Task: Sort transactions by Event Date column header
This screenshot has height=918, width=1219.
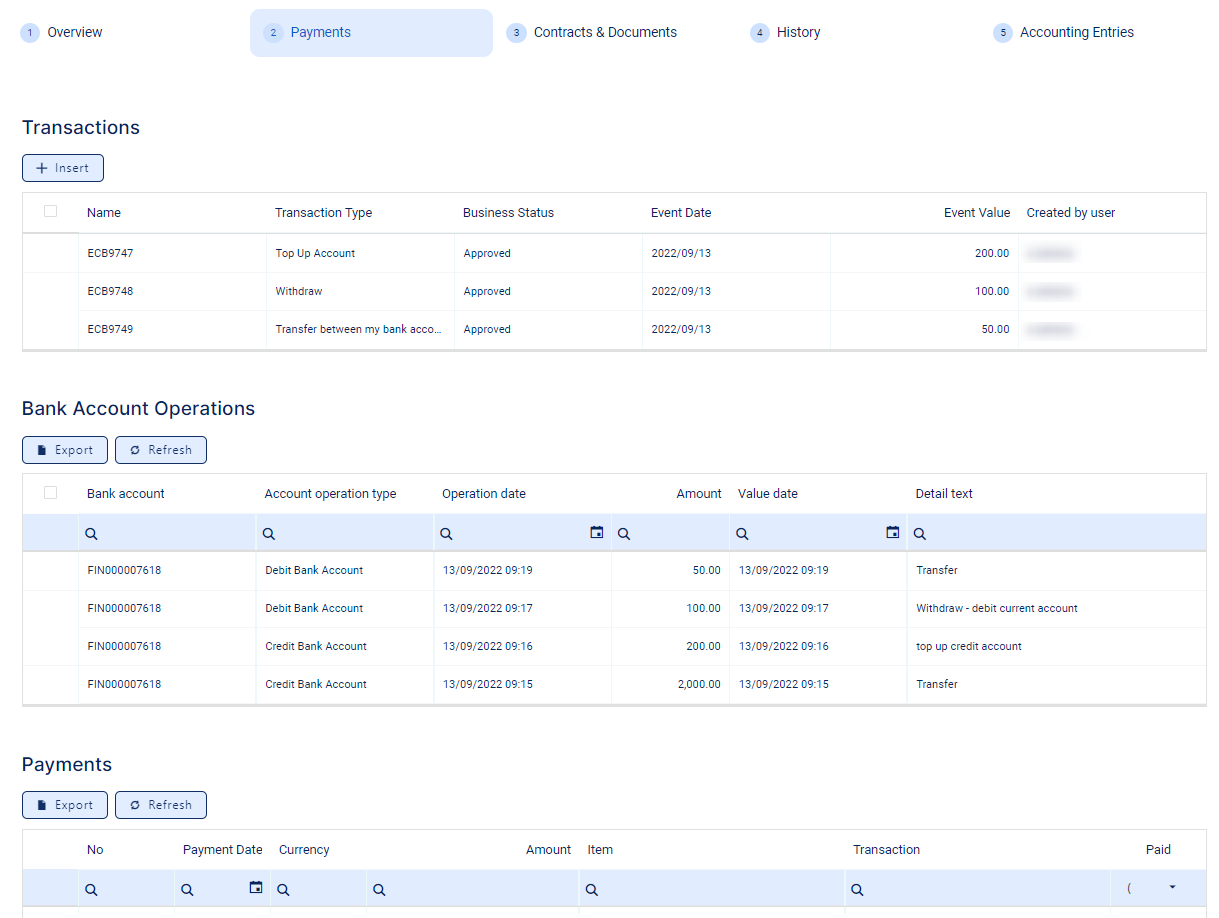Action: [x=681, y=212]
